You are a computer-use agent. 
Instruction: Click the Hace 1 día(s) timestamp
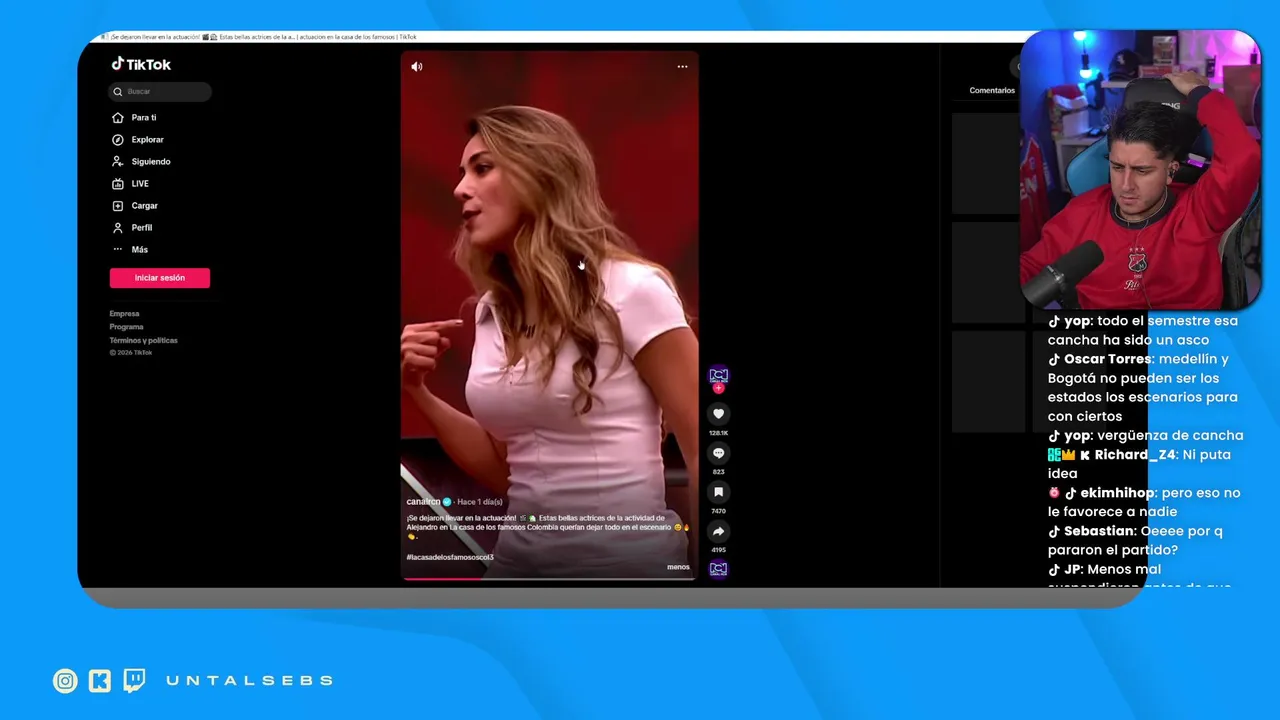[480, 502]
